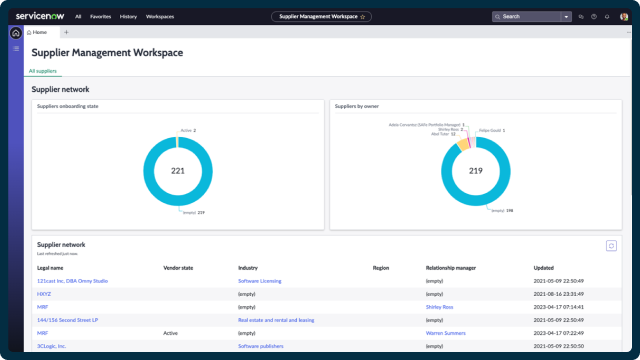Add a new tab with the plus icon
This screenshot has width=640, height=360.
click(x=66, y=32)
